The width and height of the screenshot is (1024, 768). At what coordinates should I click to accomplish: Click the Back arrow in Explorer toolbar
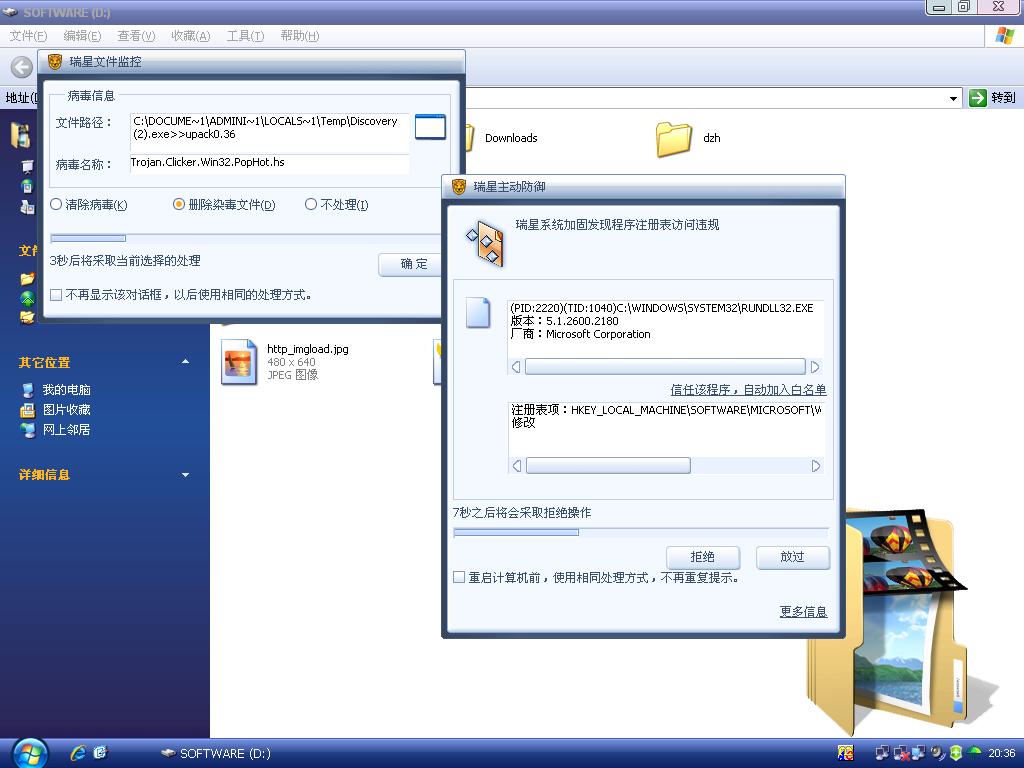click(22, 67)
